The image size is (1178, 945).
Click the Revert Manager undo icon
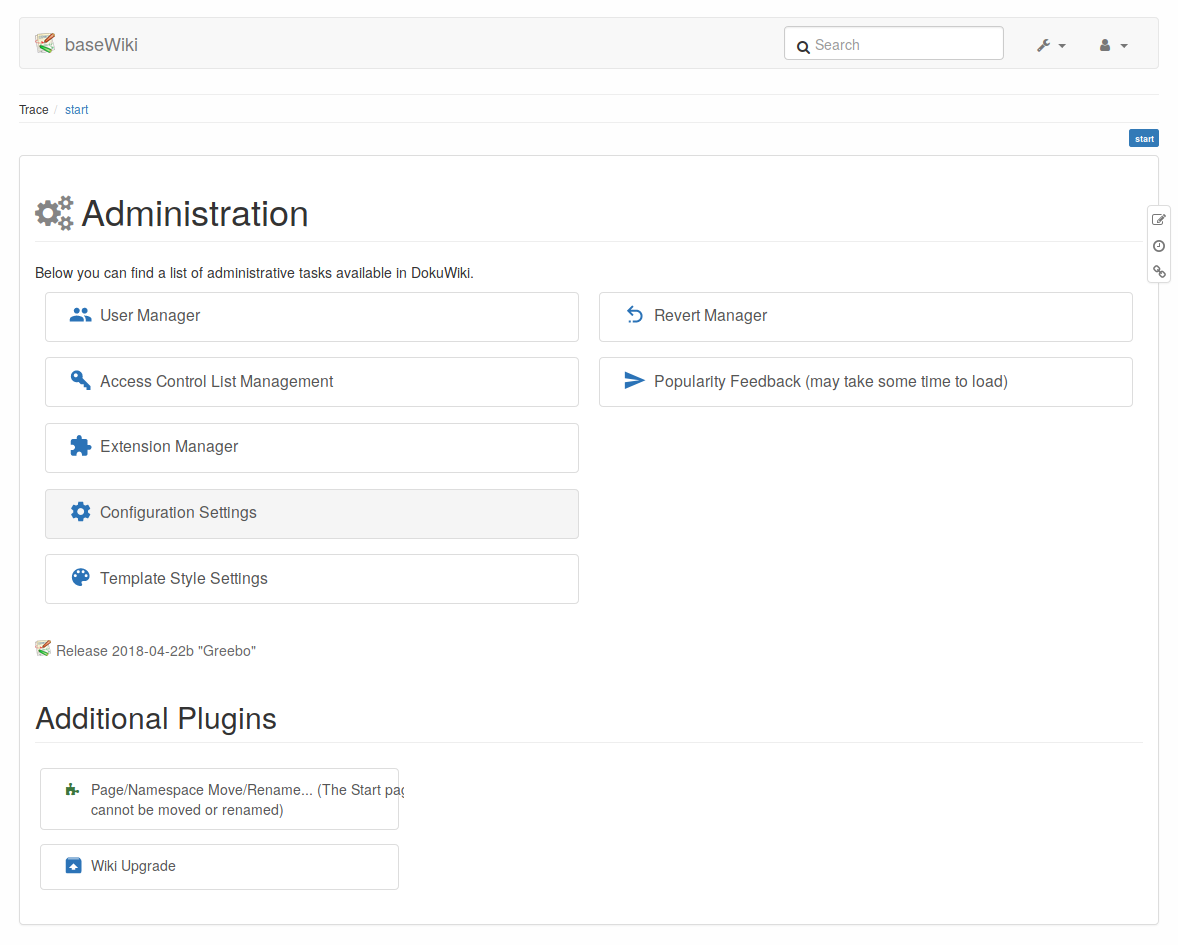[x=634, y=315]
